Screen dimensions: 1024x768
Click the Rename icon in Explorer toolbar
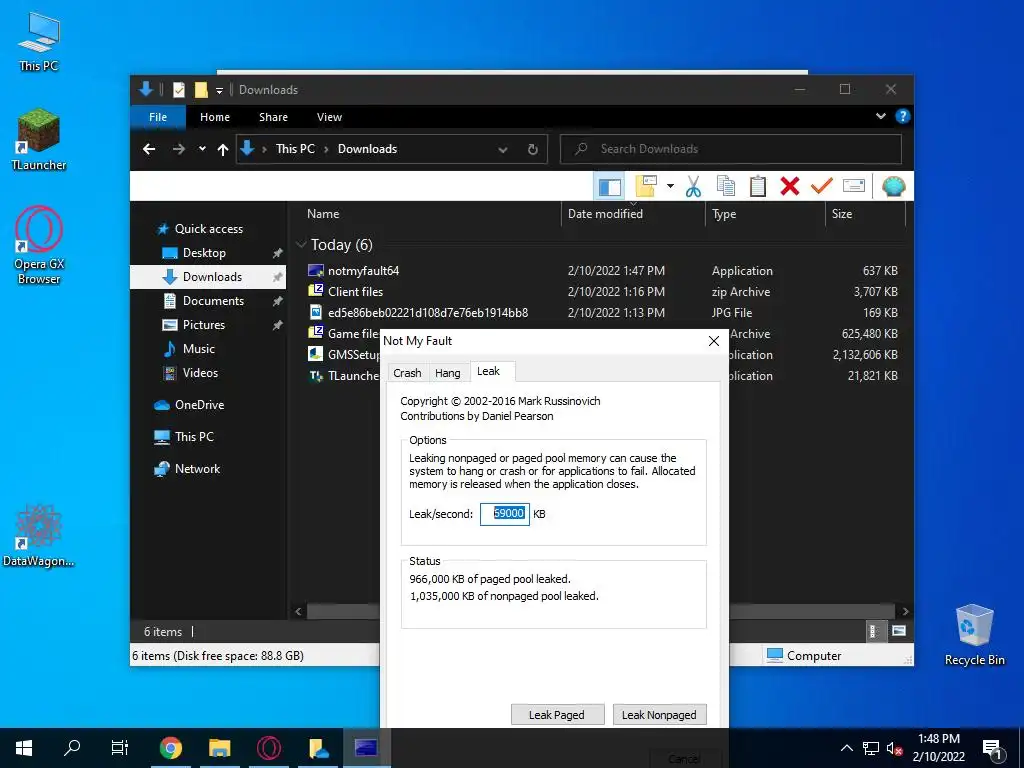[x=854, y=186]
